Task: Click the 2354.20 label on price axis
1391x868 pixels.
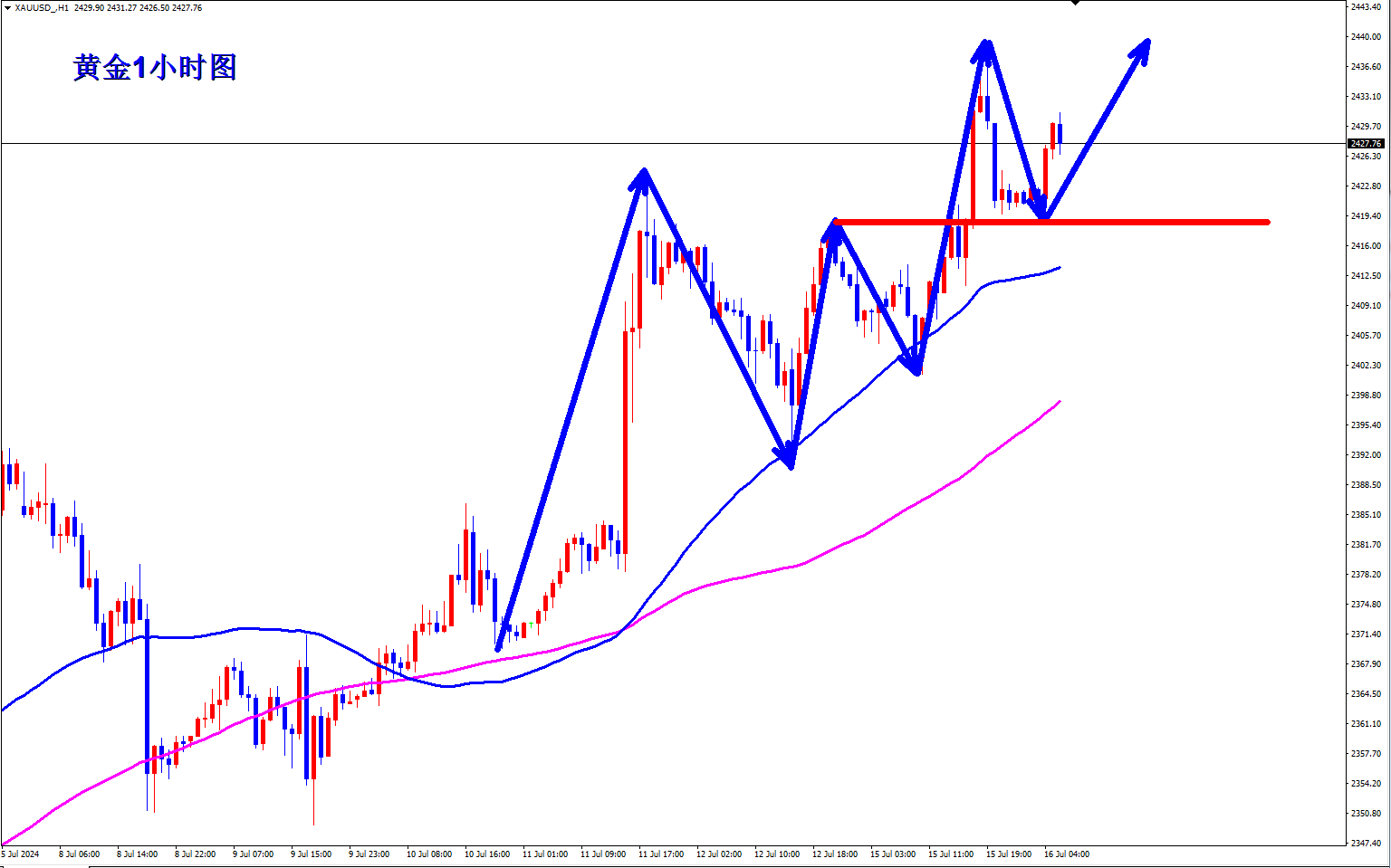Action: [x=1366, y=783]
